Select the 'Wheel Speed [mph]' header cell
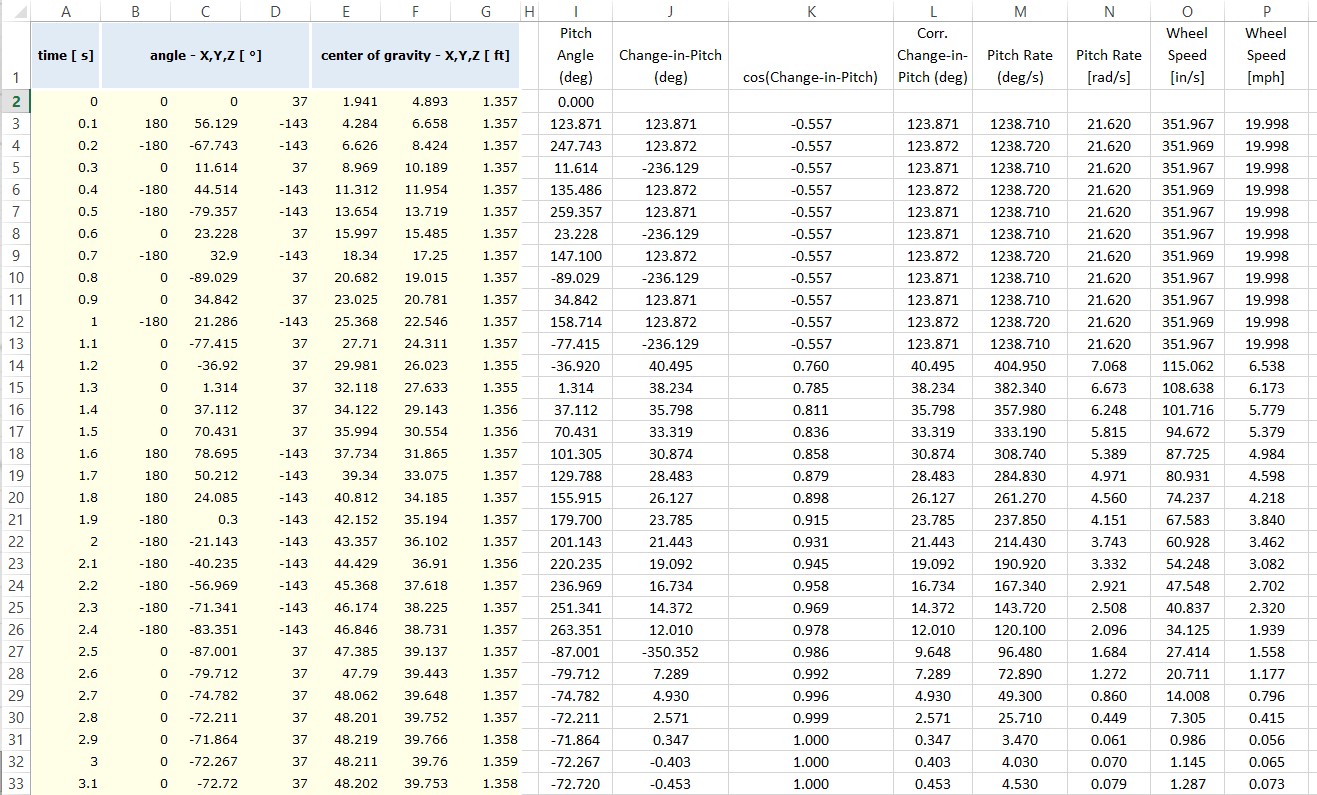The width and height of the screenshot is (1317, 795). pos(1265,55)
